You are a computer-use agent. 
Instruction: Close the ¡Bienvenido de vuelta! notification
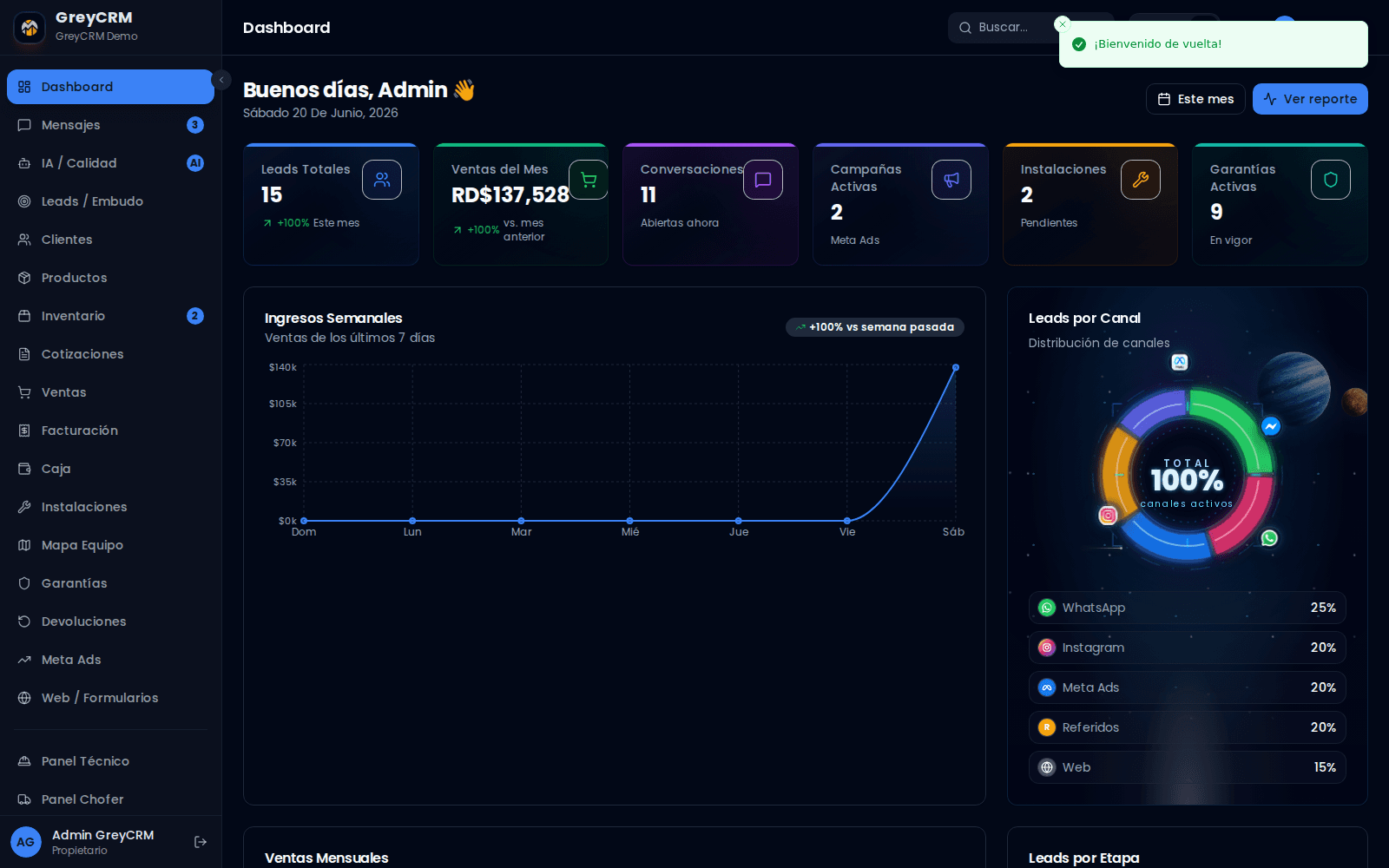click(1063, 24)
